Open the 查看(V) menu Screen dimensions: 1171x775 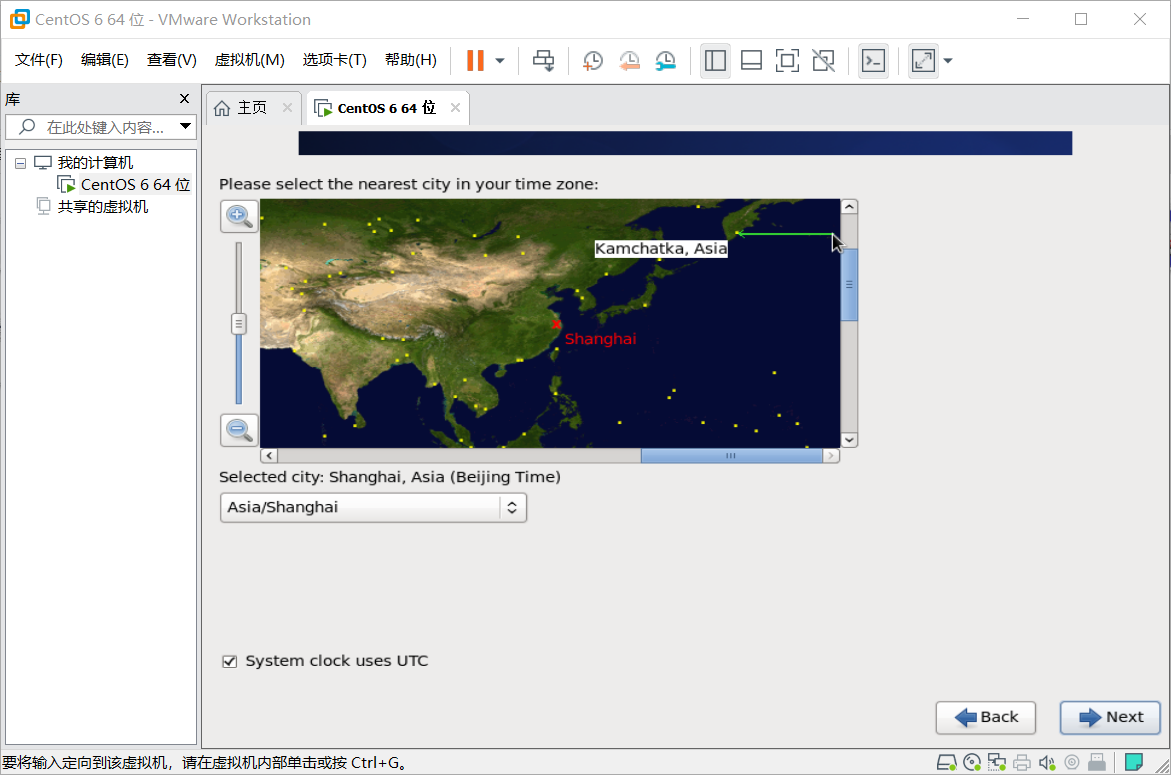tap(172, 60)
